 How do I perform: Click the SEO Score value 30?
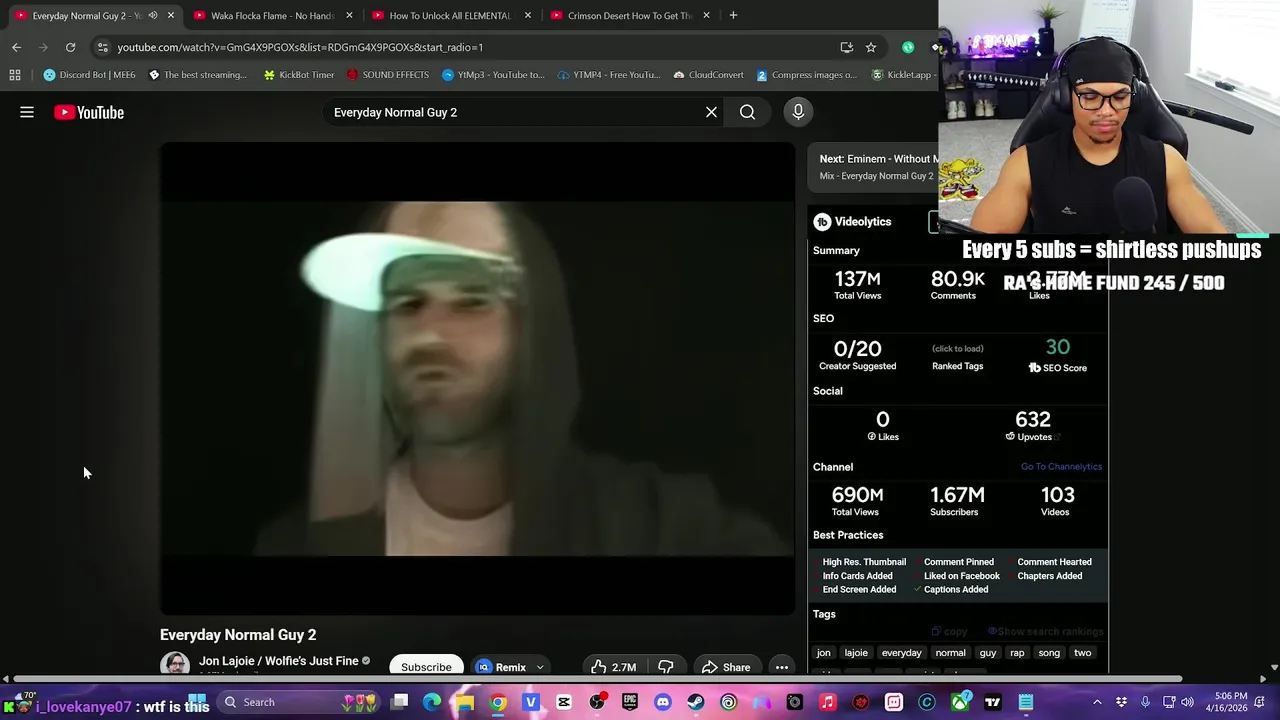[1057, 348]
